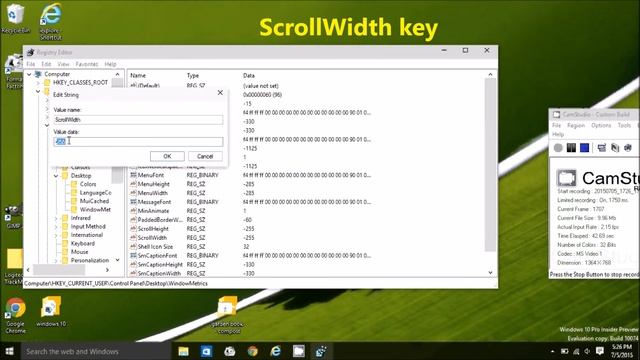Image resolution: width=640 pixels, height=360 pixels.
Task: Open the Action Center notification icon
Action: point(600,351)
